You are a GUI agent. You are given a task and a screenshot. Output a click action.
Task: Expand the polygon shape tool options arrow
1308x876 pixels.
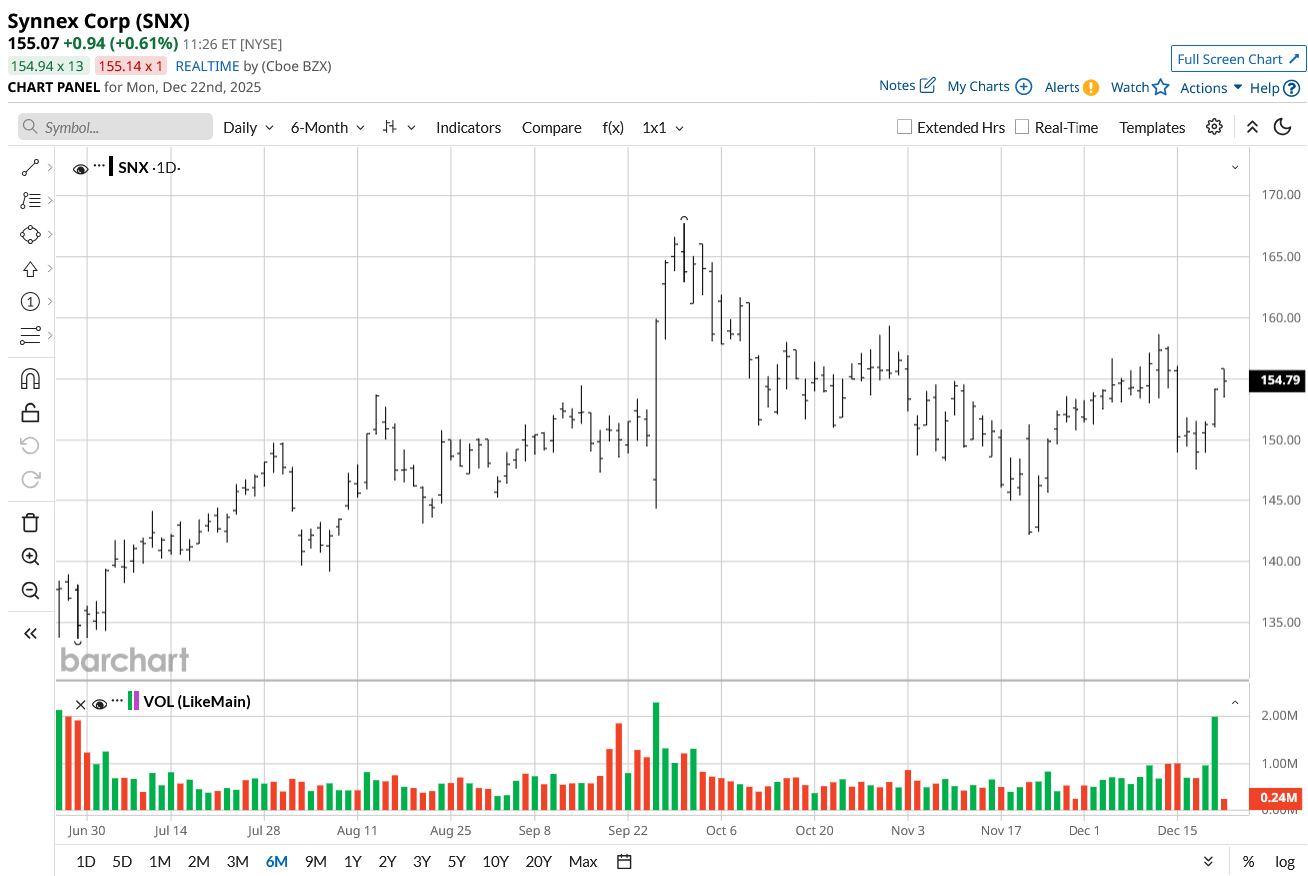[x=50, y=235]
